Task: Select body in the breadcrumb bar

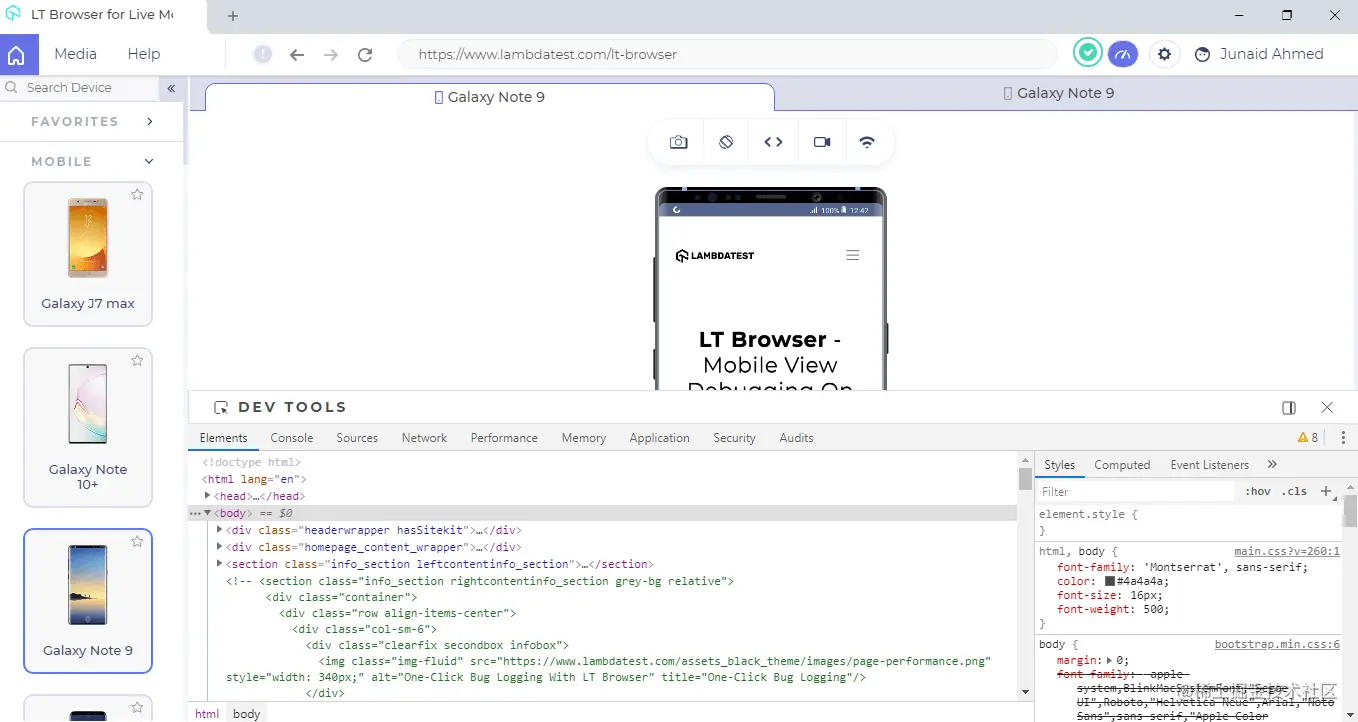Action: coord(247,714)
